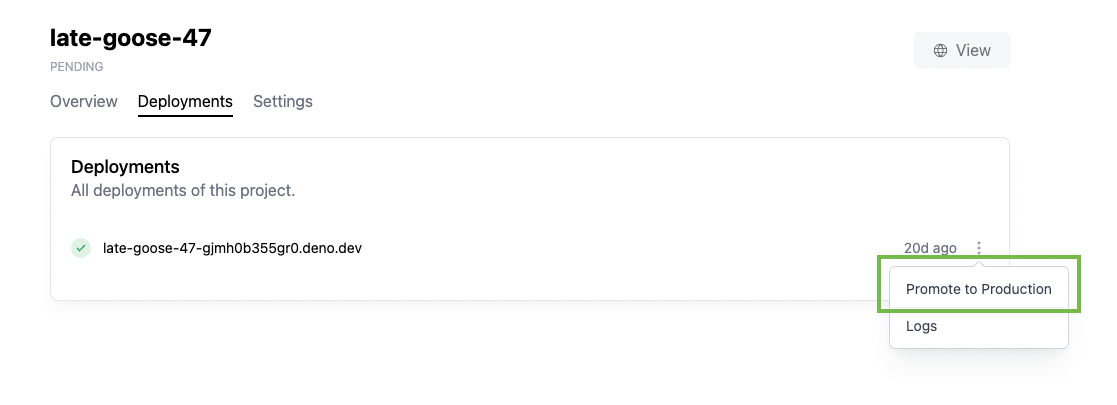Open Logs from the deployment menu
Screen dimensions: 1117x405
pyautogui.click(x=921, y=326)
